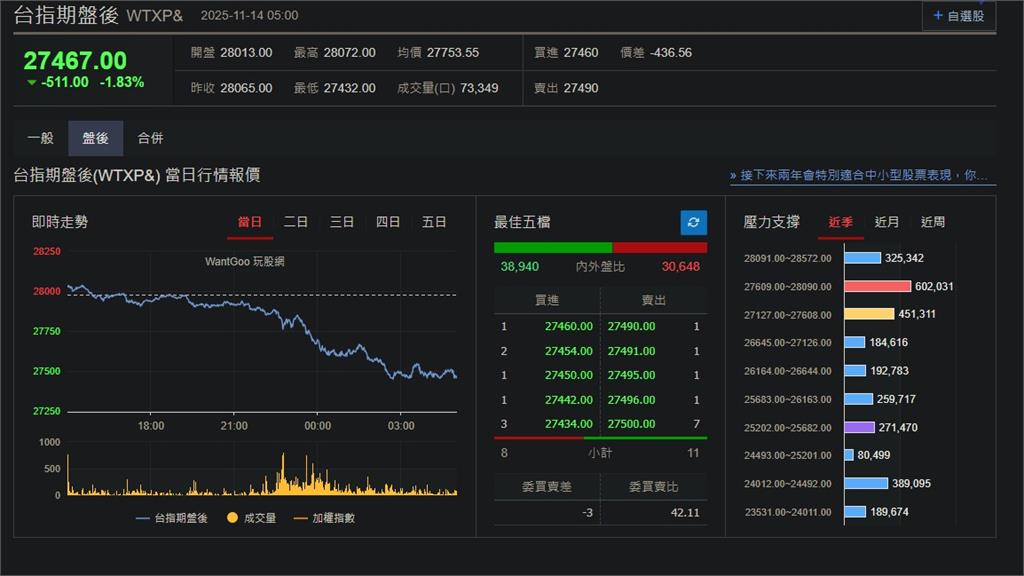The image size is (1024, 576).
Task: Open the 合併 tab
Action: point(152,137)
